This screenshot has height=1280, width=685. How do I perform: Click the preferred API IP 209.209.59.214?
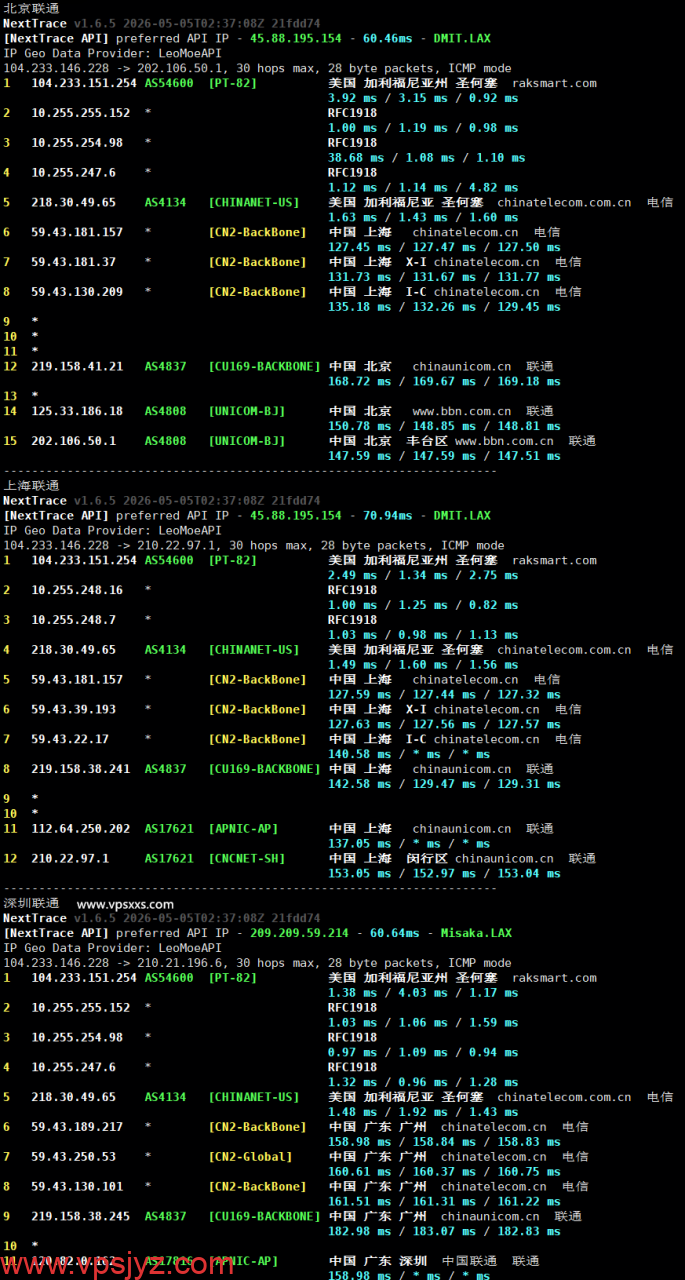pyautogui.click(x=299, y=933)
